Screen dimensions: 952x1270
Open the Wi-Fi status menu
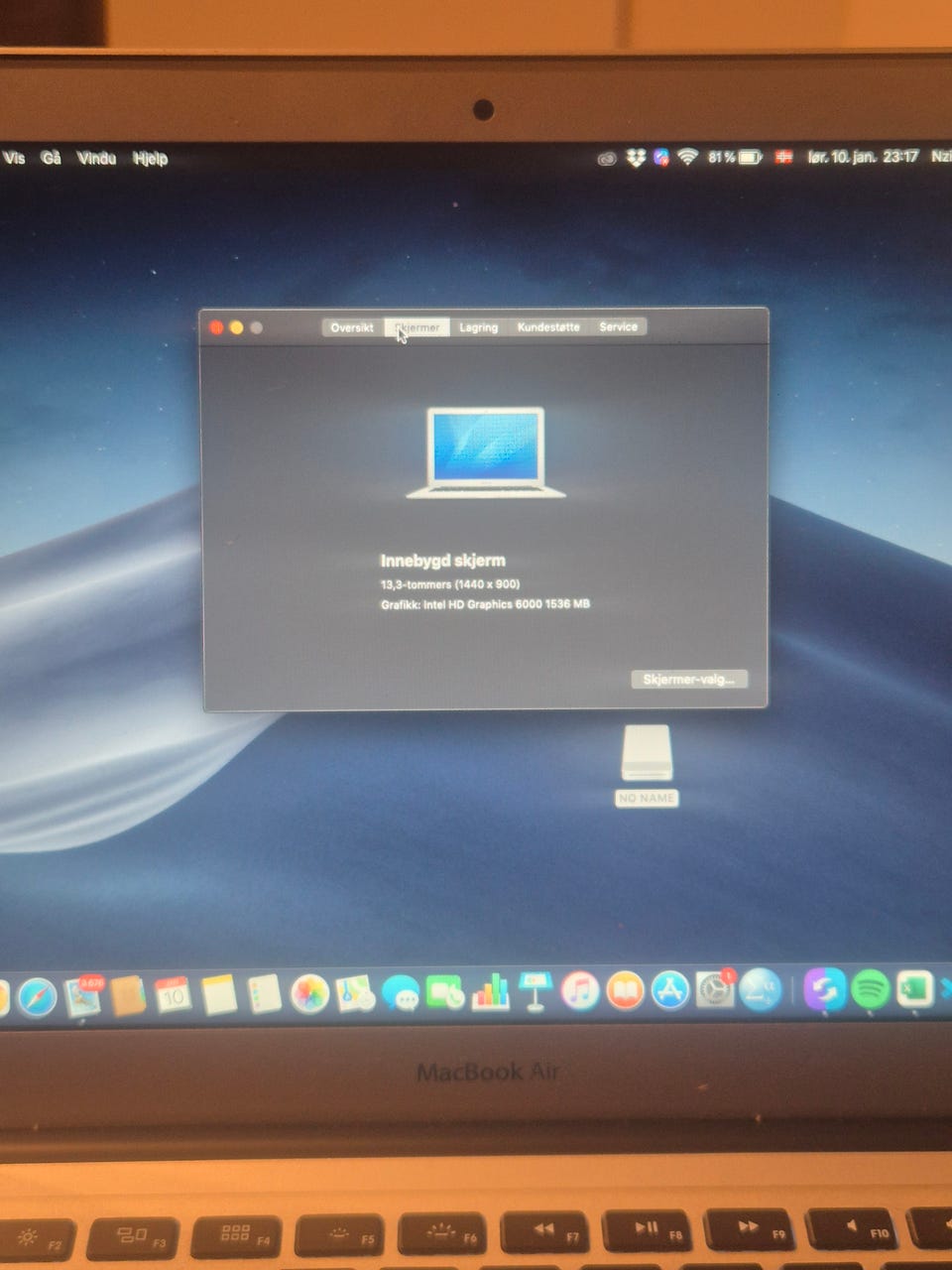pyautogui.click(x=687, y=157)
